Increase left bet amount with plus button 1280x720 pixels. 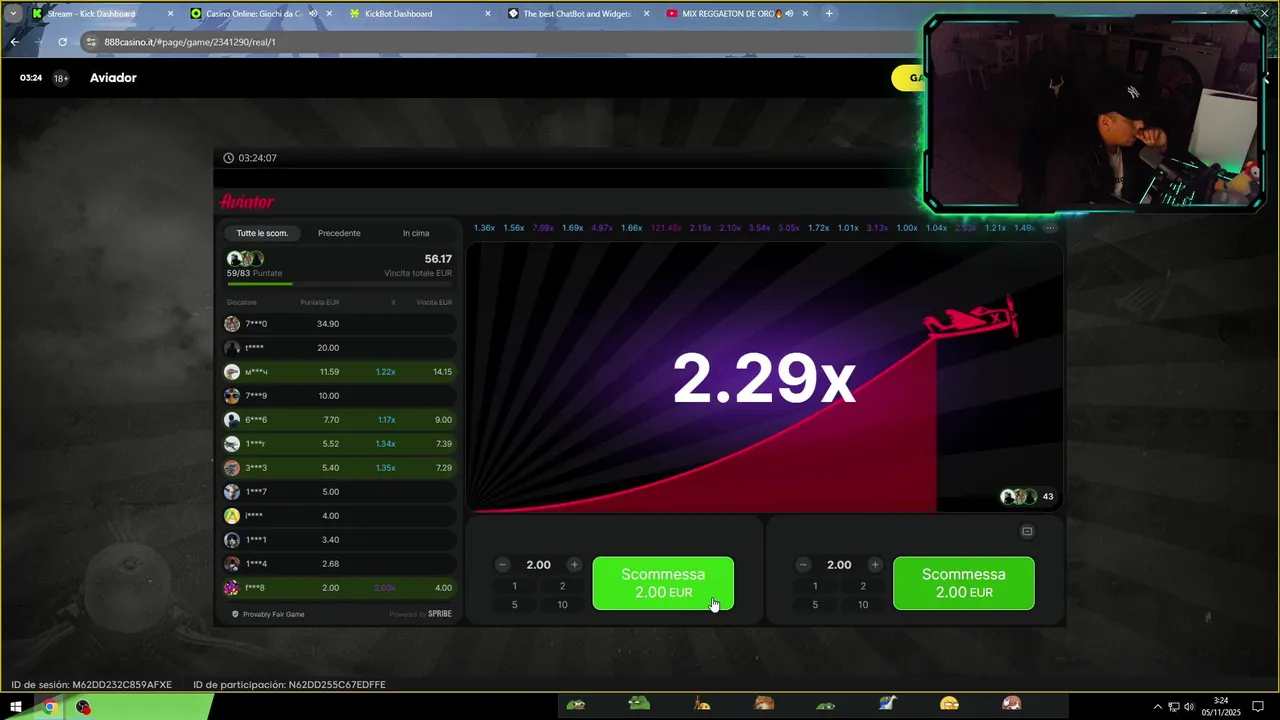[574, 565]
